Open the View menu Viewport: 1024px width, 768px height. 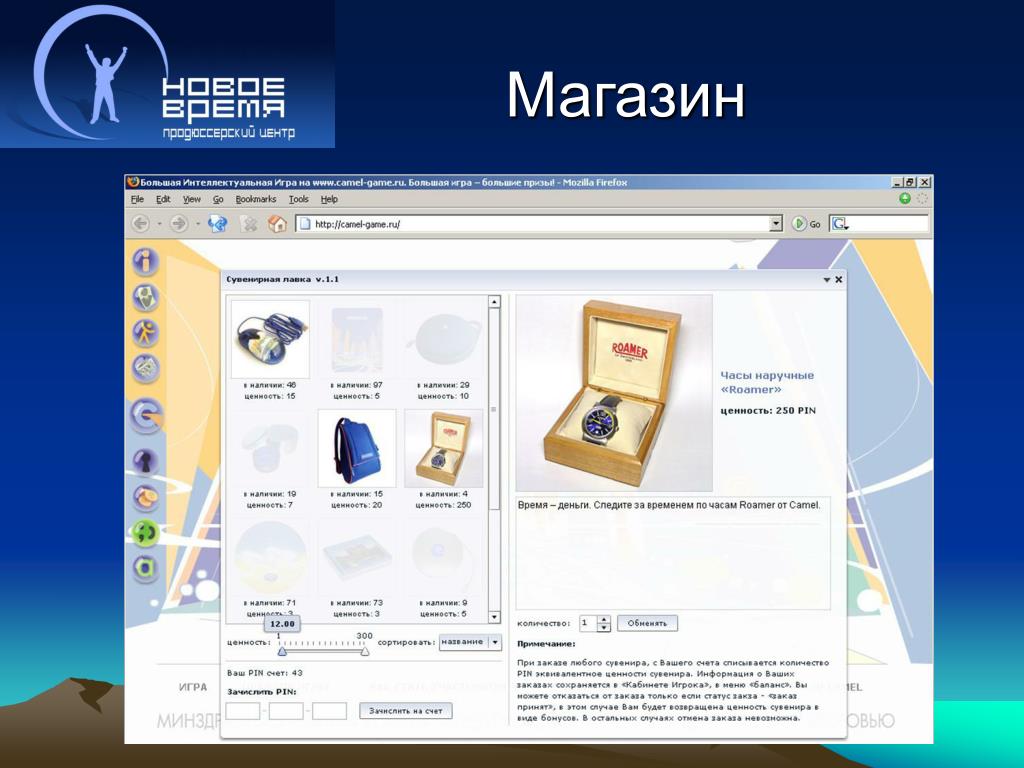[191, 199]
